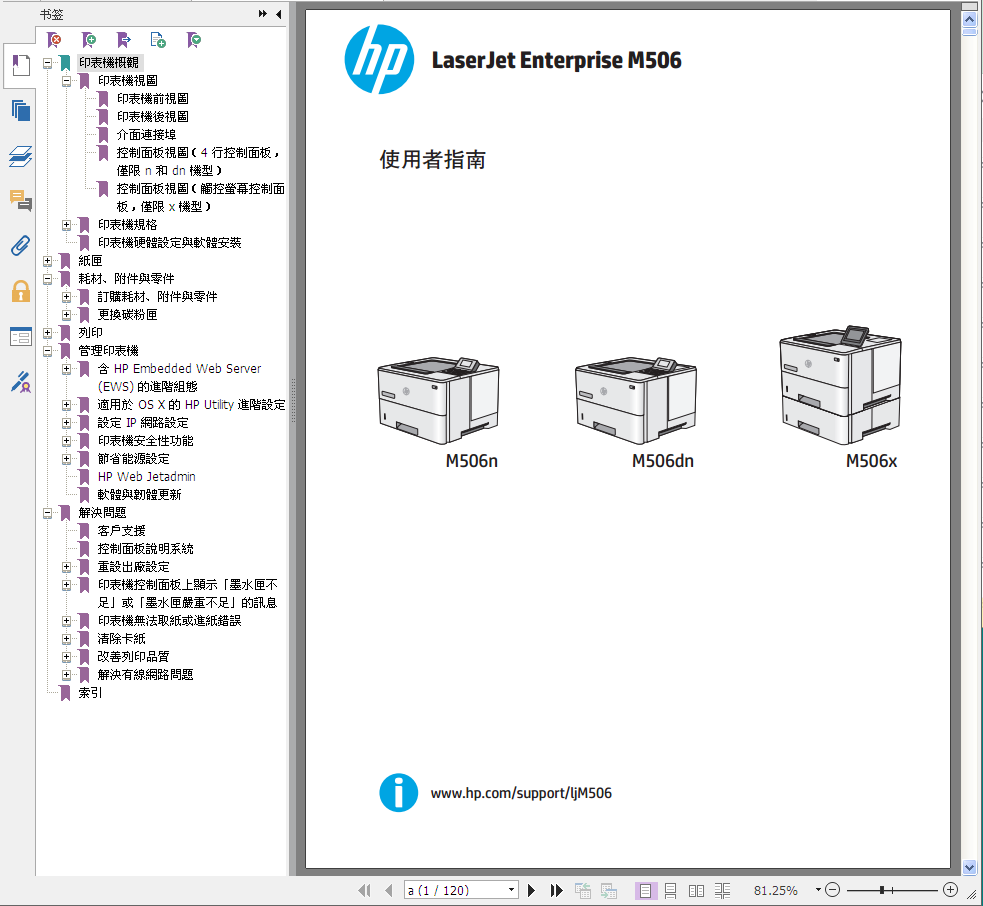Open the 印表機後視圖 bookmark
Viewport: 983px width, 906px height.
click(152, 117)
